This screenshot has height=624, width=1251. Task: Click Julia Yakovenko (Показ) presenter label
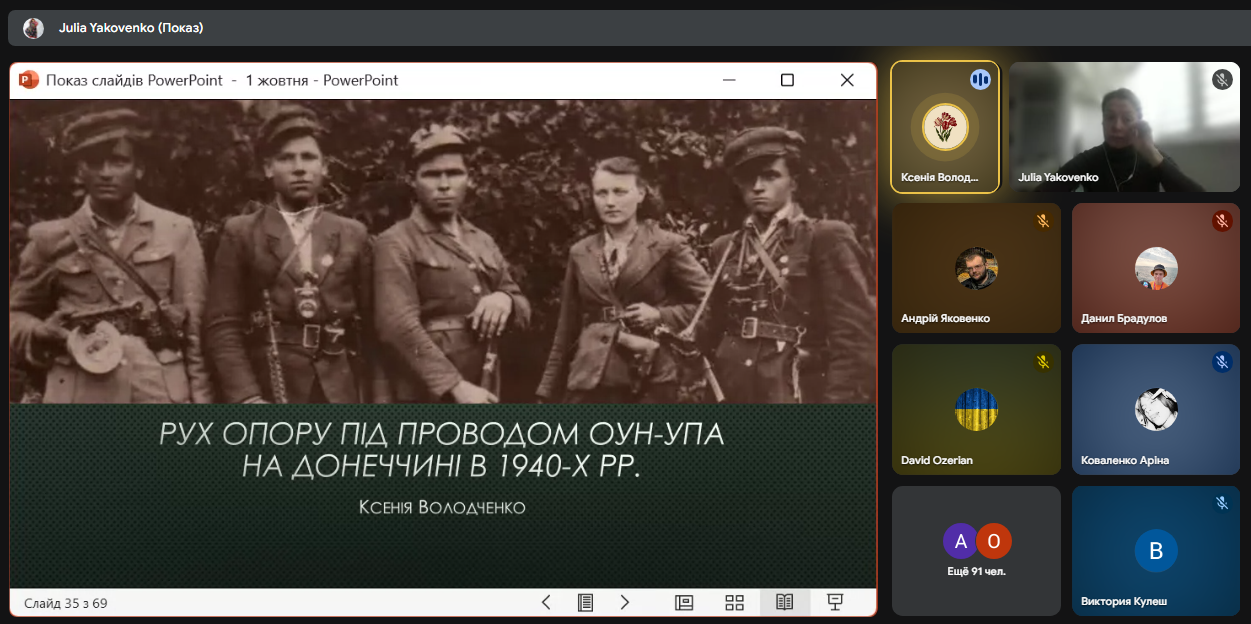(131, 28)
